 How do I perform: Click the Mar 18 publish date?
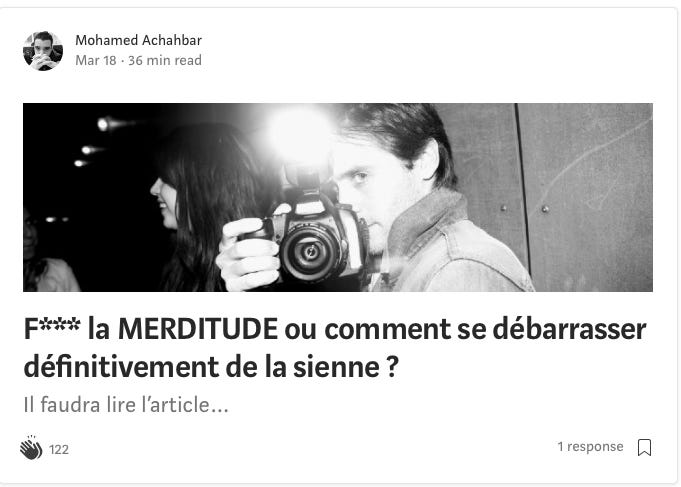click(96, 60)
